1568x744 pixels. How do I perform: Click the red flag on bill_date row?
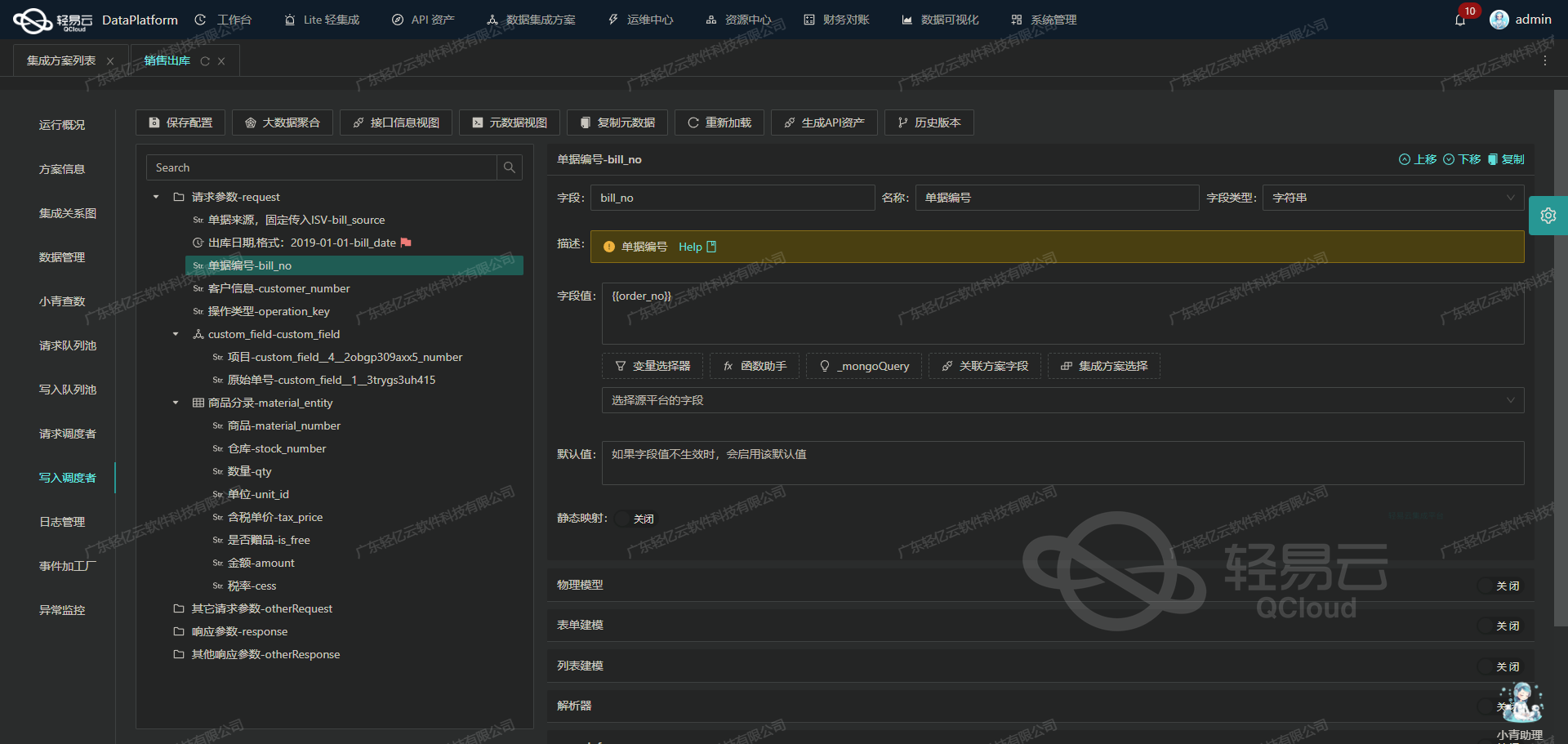[406, 243]
